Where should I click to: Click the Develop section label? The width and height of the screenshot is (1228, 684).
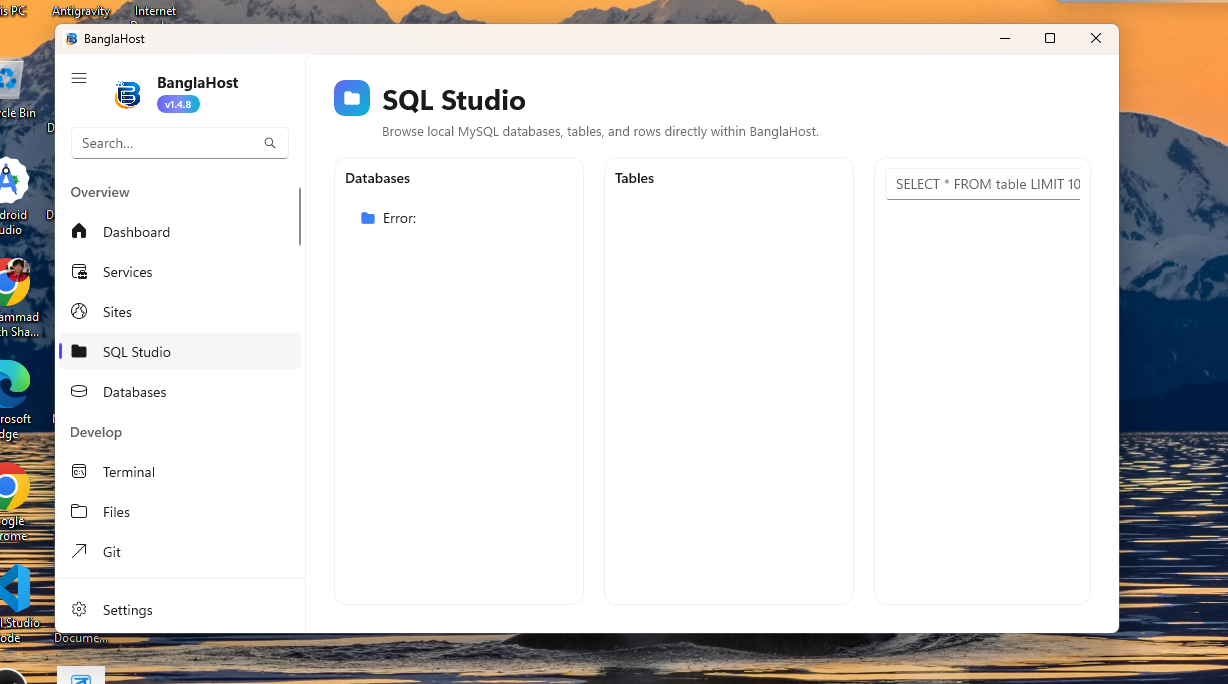tap(96, 432)
